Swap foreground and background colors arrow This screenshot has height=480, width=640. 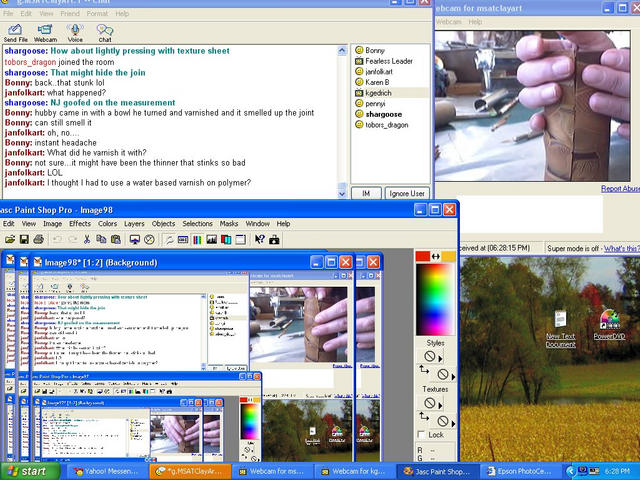pos(436,256)
